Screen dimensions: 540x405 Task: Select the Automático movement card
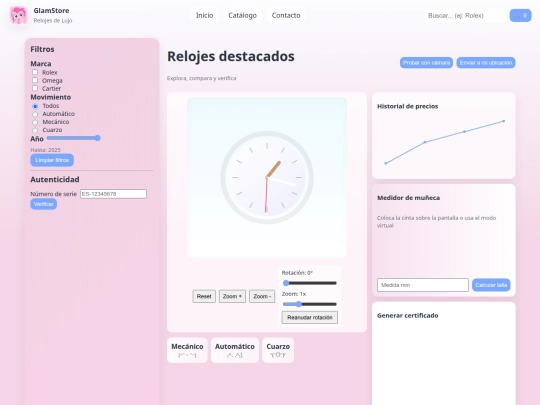tap(235, 350)
